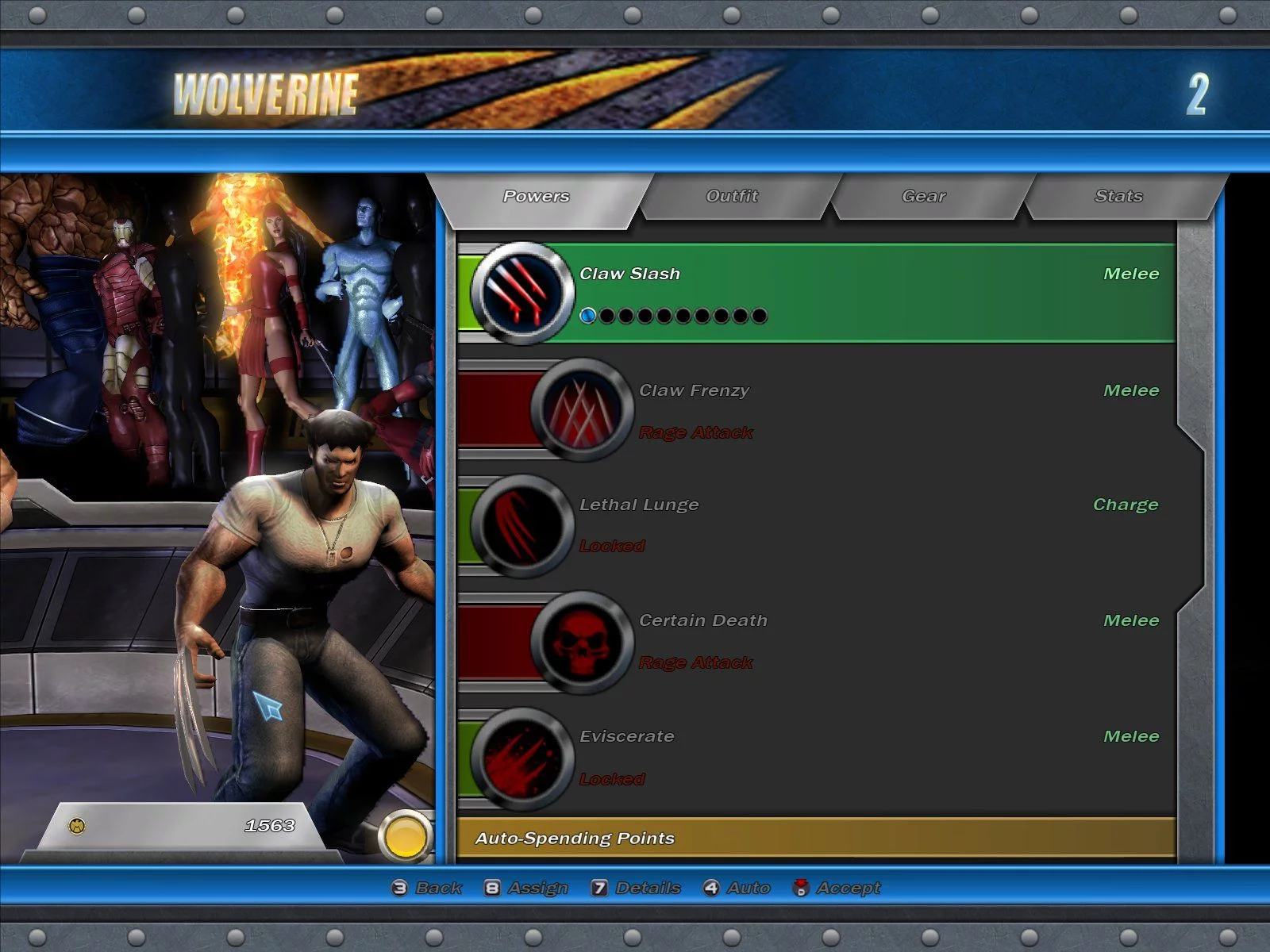Click the last Claw Slash point dot
Viewport: 1270px width, 952px height.
[x=760, y=316]
